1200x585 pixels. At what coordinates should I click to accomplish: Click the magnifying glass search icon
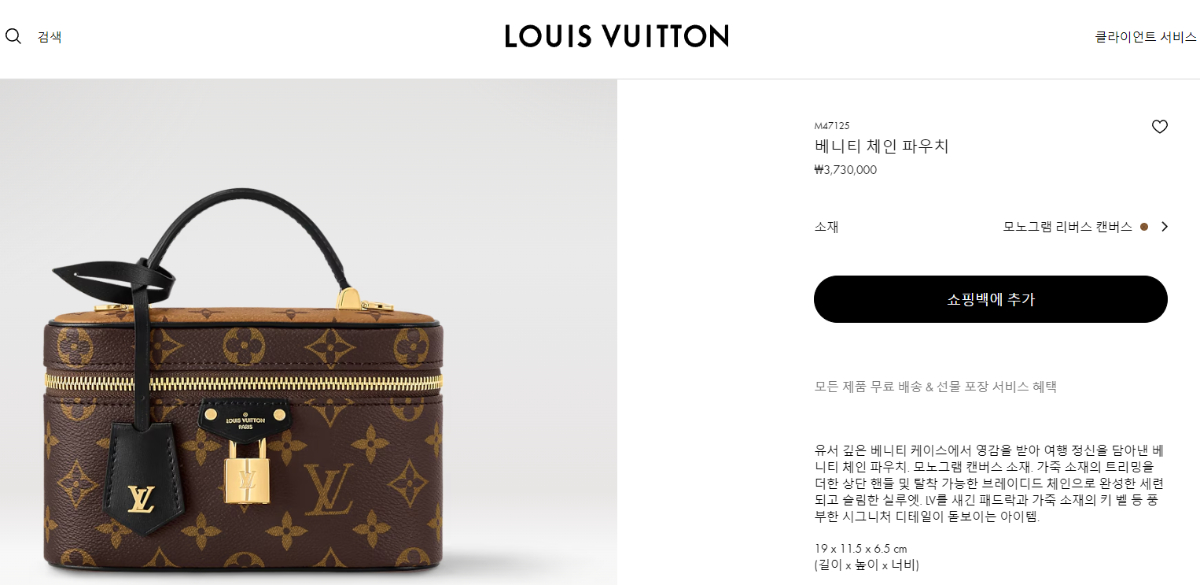(13, 36)
